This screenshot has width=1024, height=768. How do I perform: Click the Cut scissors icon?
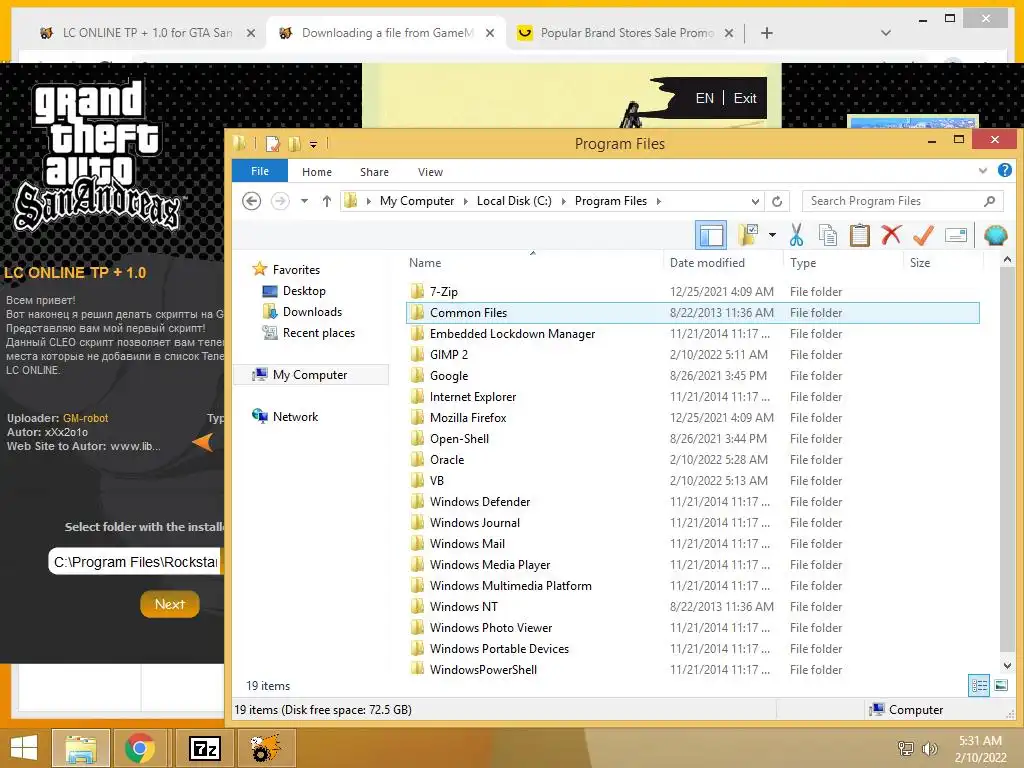[796, 235]
